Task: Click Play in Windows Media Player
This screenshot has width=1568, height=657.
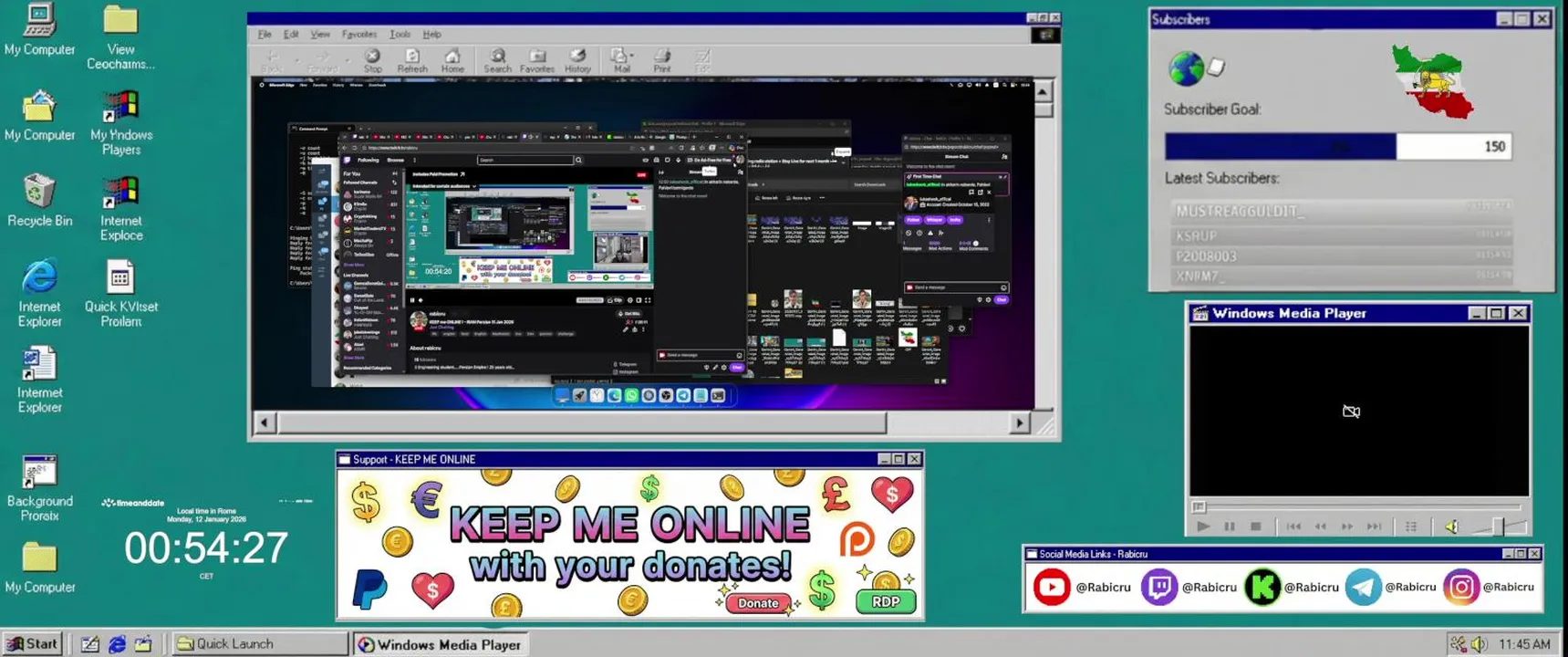Action: tap(1203, 527)
